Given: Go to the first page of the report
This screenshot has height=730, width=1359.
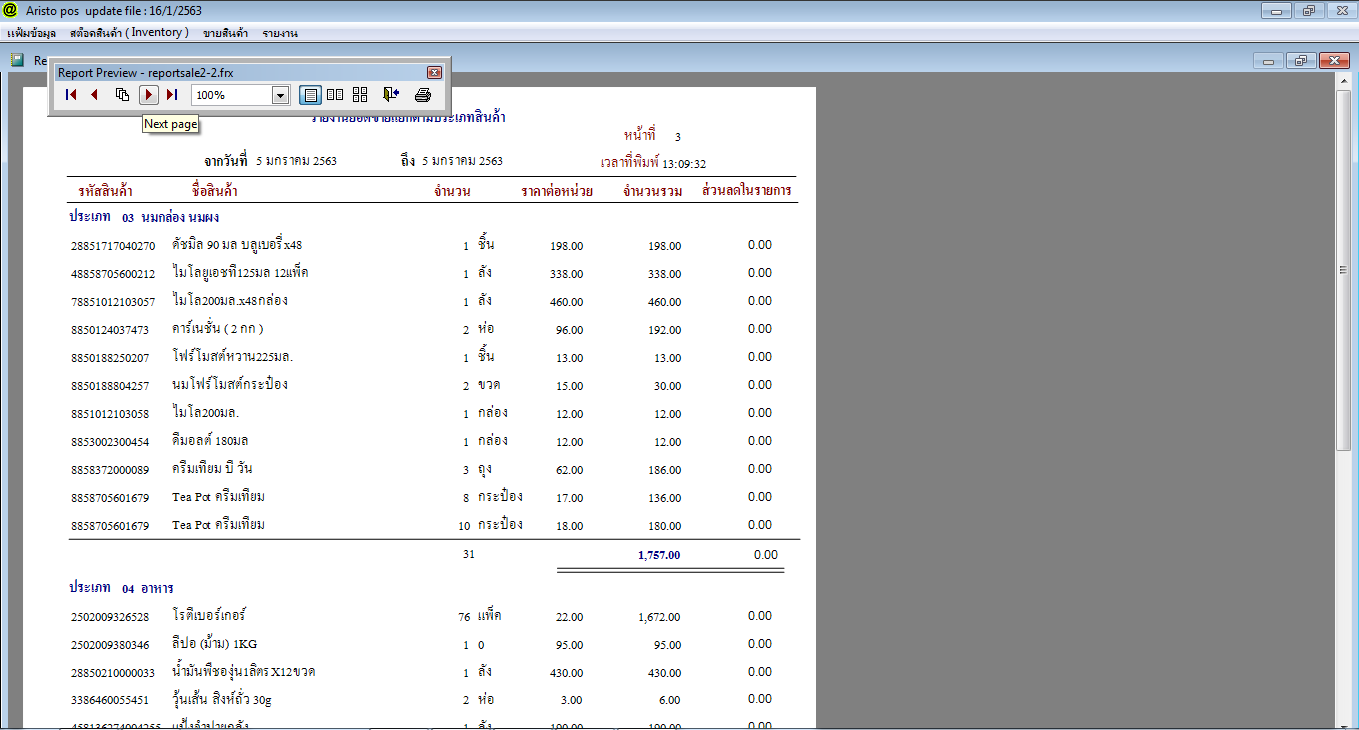Looking at the screenshot, I should tap(71, 95).
